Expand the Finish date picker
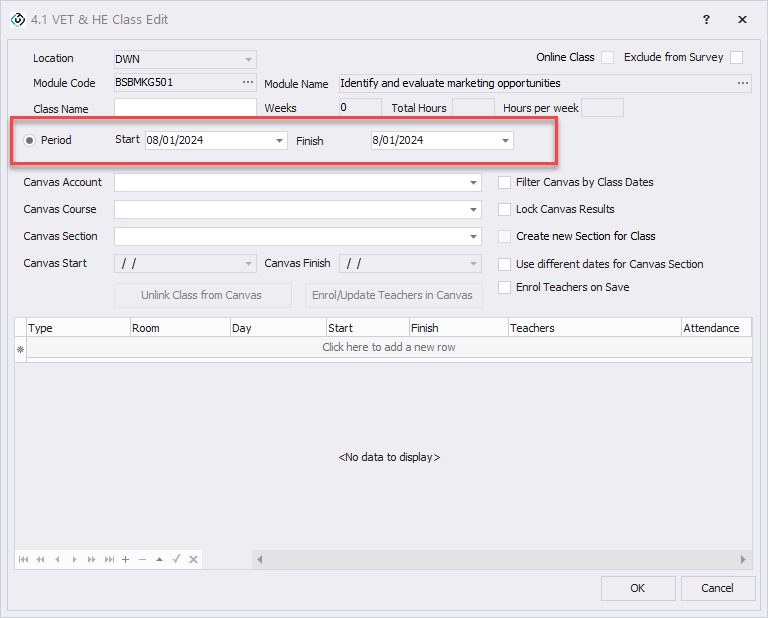This screenshot has height=618, width=768. [x=506, y=141]
